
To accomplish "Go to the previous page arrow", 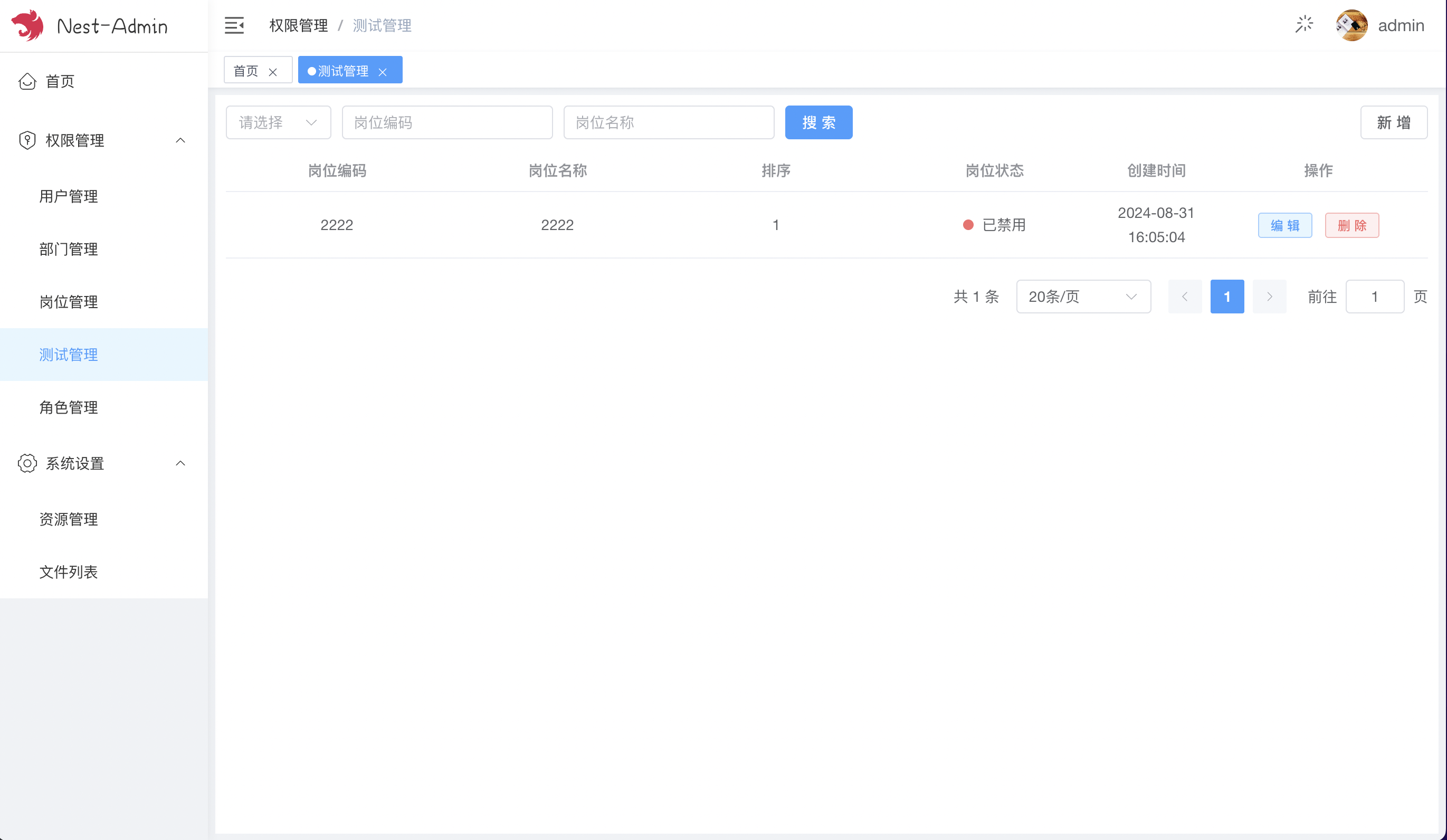I will tap(1185, 297).
